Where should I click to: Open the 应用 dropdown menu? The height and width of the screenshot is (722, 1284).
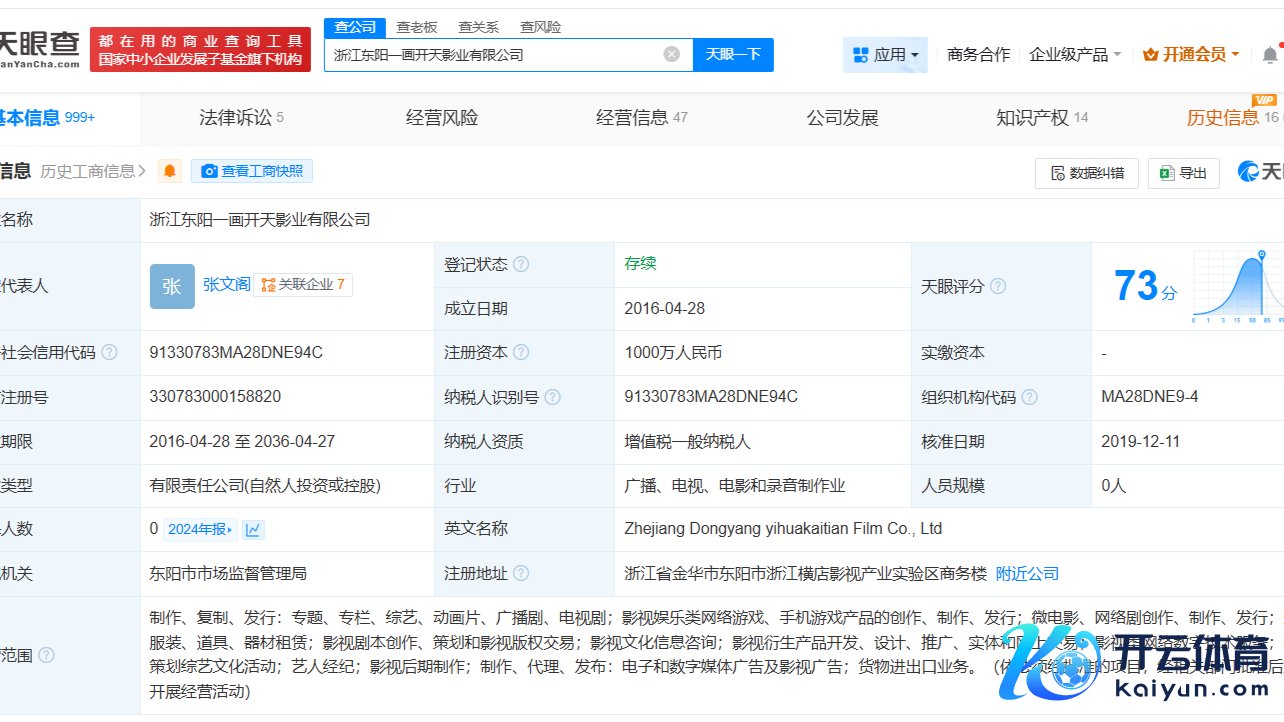[885, 55]
